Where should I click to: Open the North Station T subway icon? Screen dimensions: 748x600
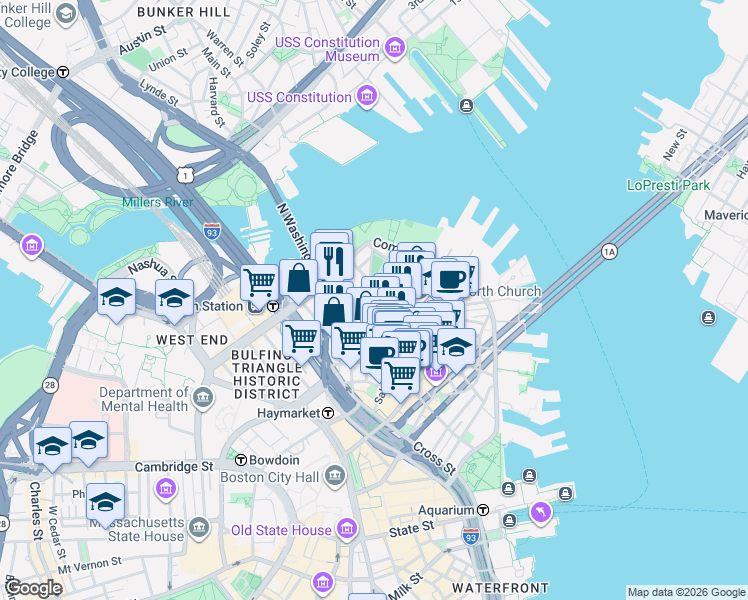273,306
